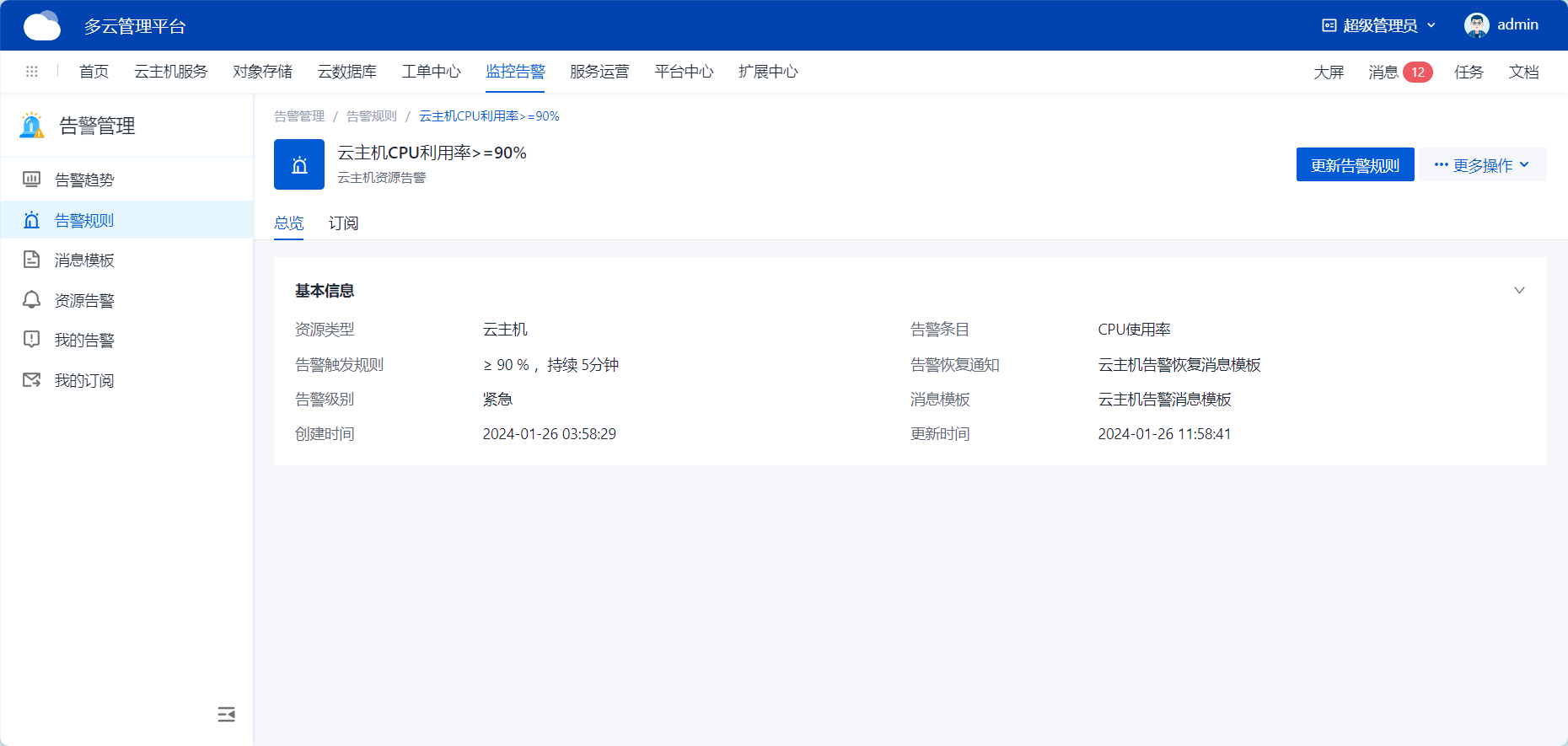Image resolution: width=1568 pixels, height=746 pixels.
Task: Click the My Subscriptions envelope icon
Action: (x=31, y=380)
